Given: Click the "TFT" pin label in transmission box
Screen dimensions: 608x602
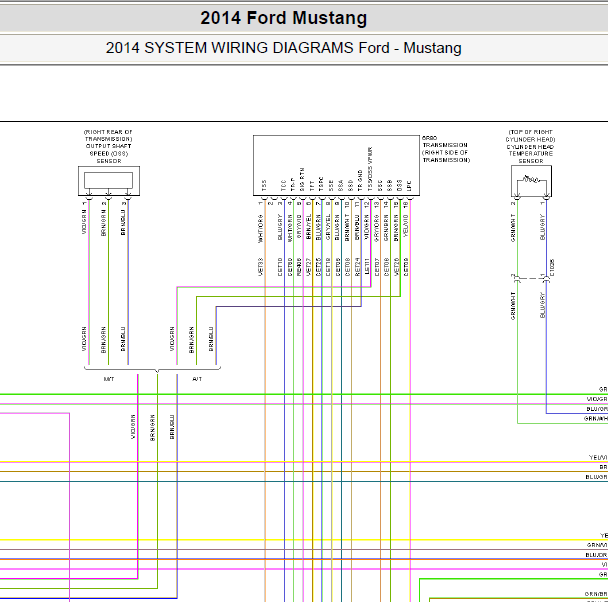Looking at the screenshot, I should (x=312, y=186).
